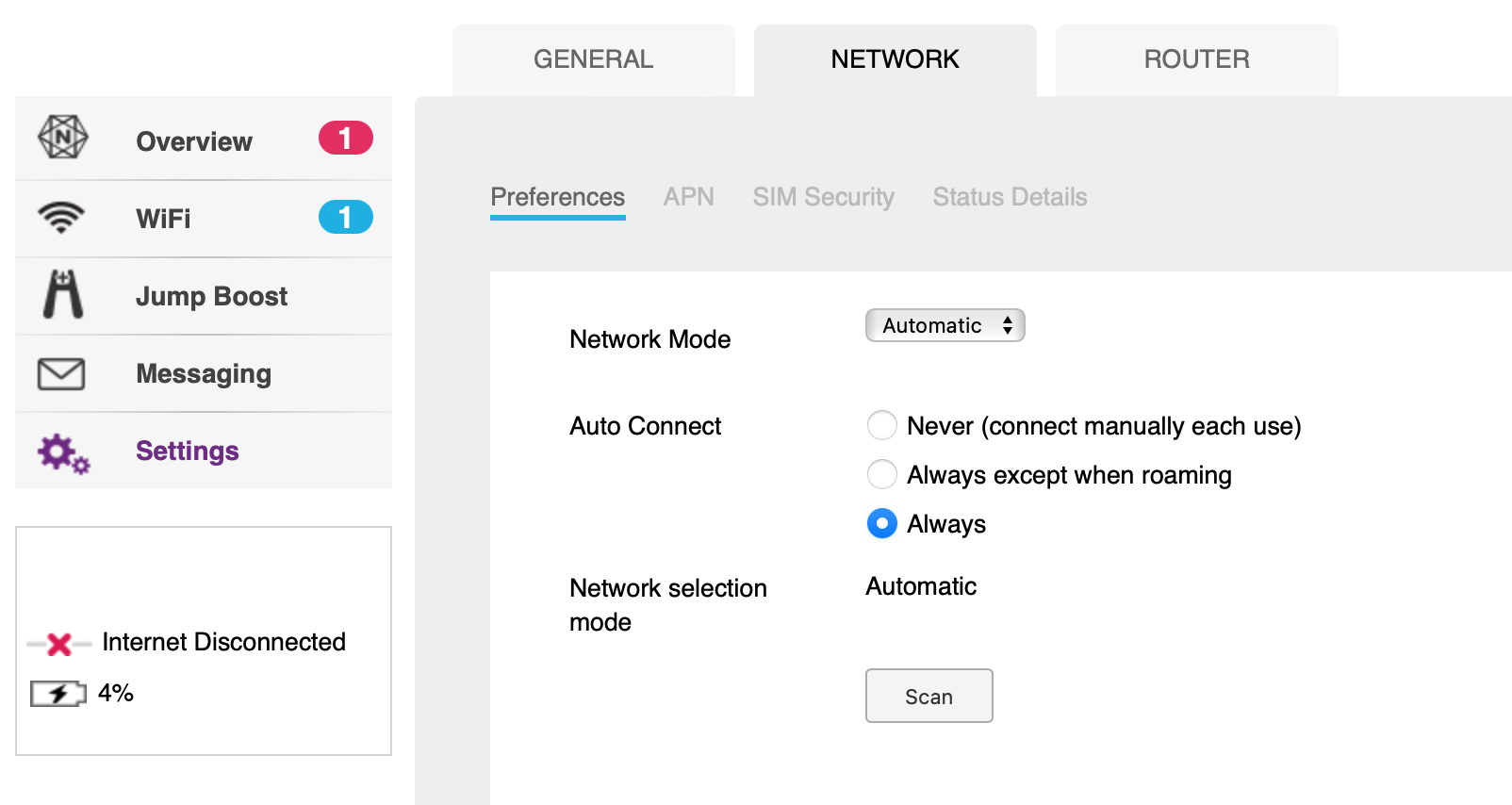This screenshot has height=805, width=1512.
Task: Click the Jump Boost jumper cable icon
Action: coord(63,294)
